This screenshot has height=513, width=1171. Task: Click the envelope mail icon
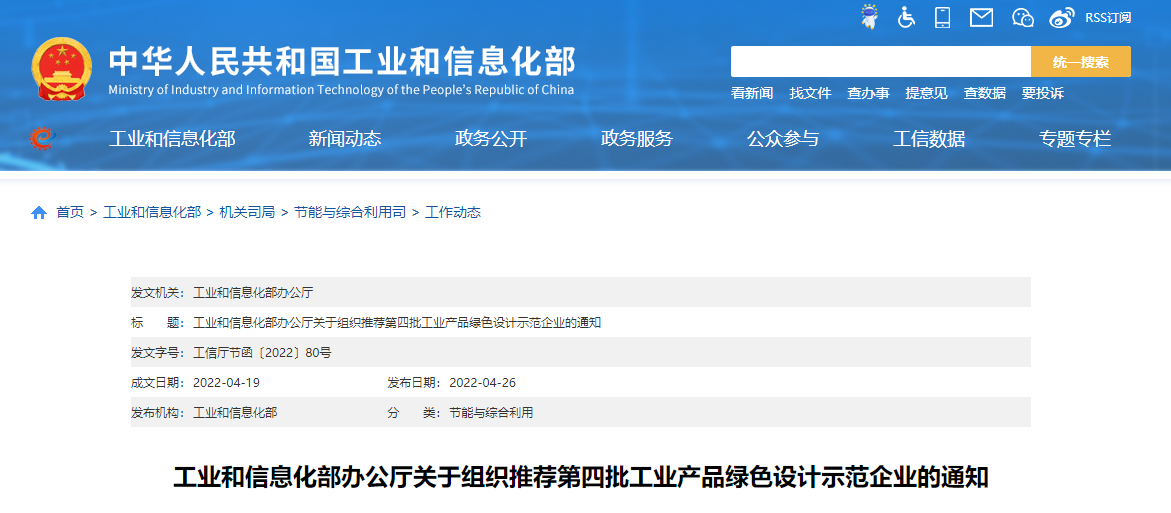tap(981, 17)
